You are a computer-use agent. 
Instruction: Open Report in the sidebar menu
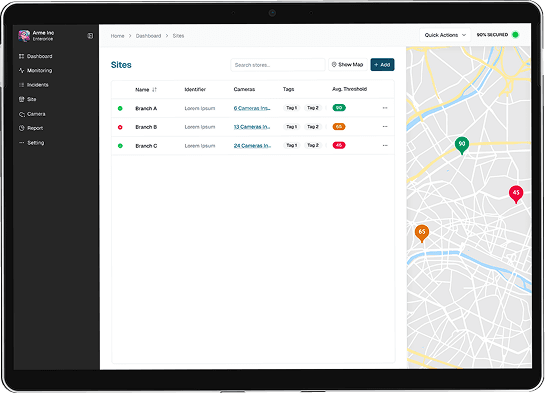coord(35,128)
